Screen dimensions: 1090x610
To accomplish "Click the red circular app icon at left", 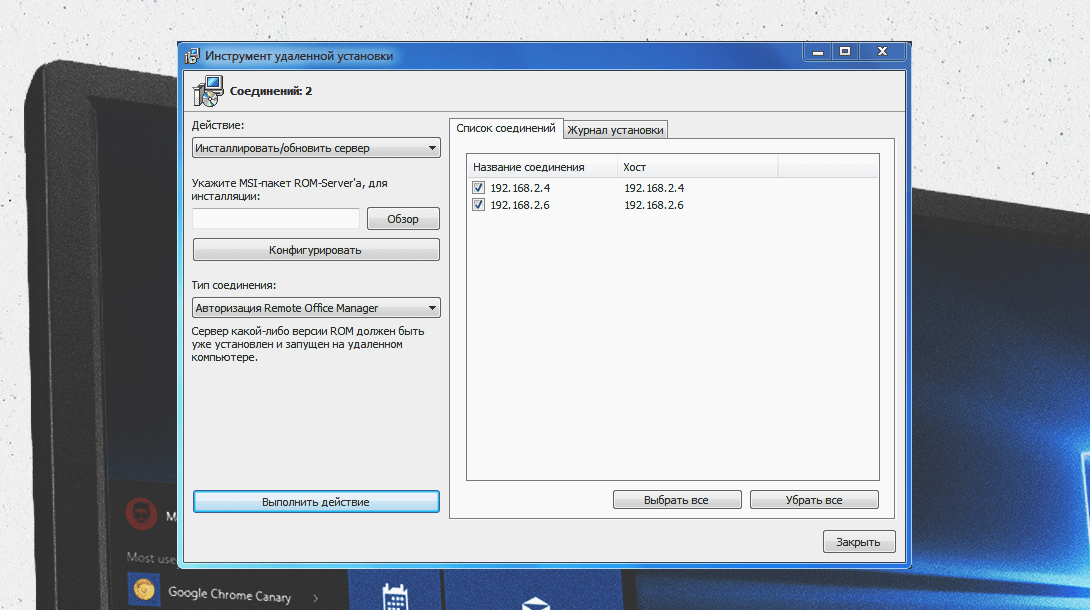I will (141, 514).
